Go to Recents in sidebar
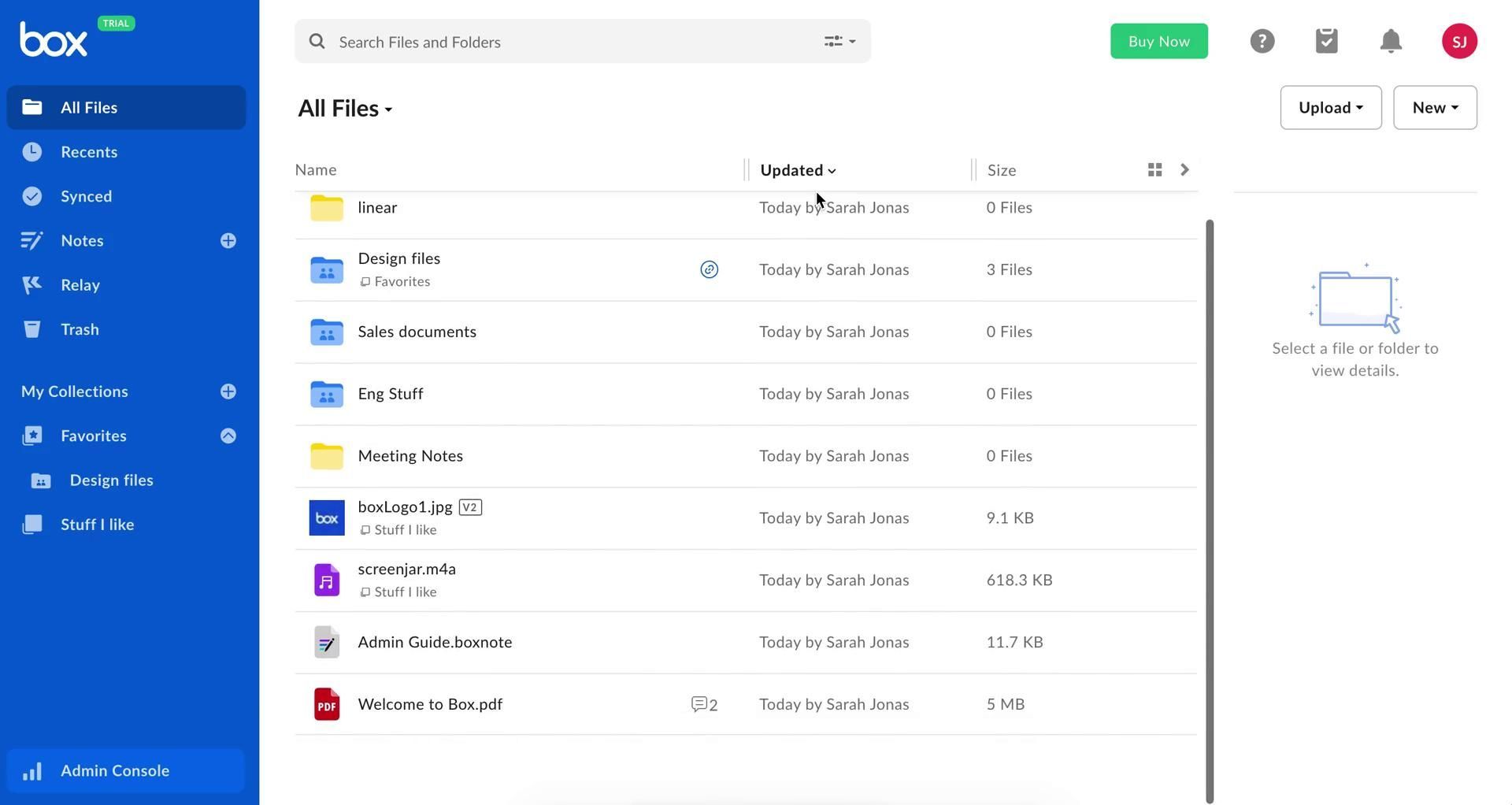This screenshot has width=1512, height=805. click(89, 152)
